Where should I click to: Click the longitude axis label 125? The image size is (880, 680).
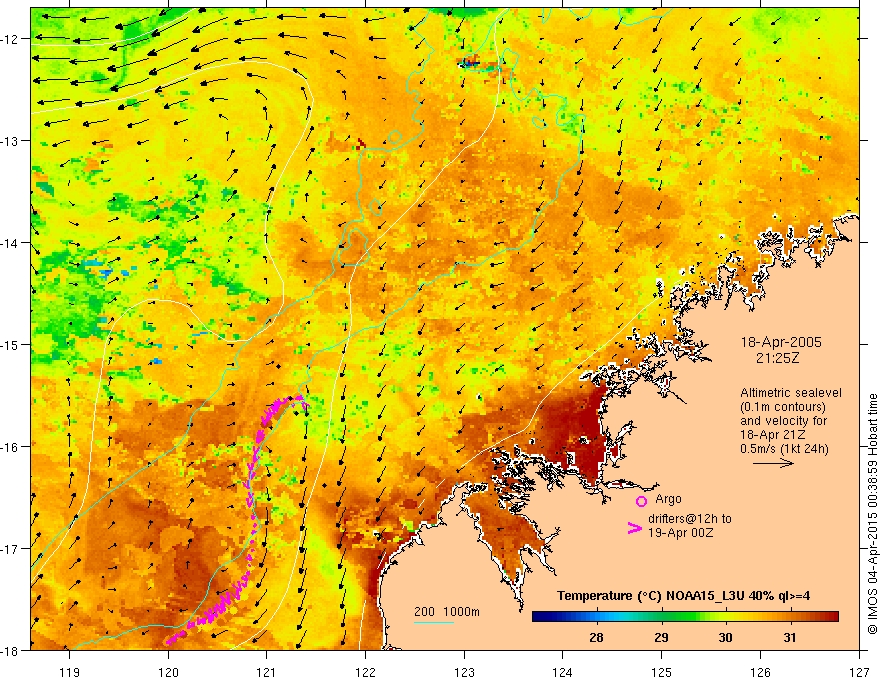[662, 672]
